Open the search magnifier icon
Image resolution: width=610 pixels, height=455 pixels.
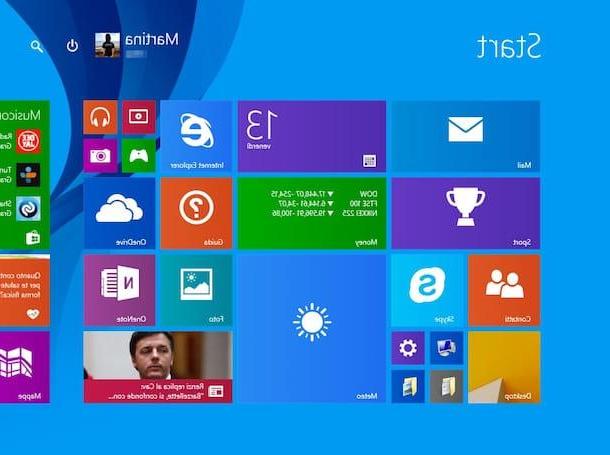click(x=37, y=47)
